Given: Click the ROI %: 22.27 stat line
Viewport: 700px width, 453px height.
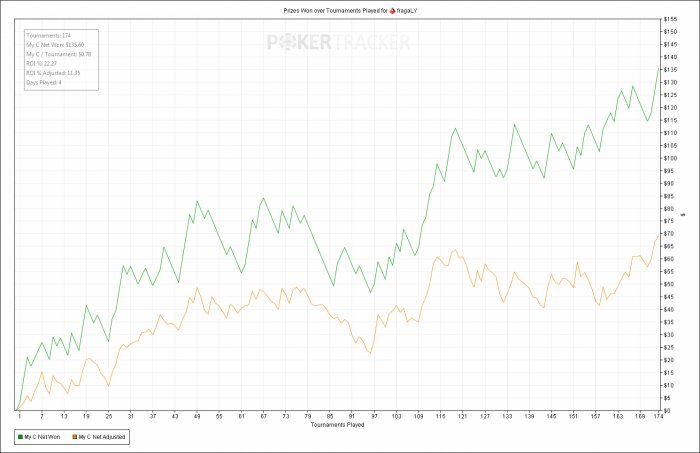Looking at the screenshot, I should point(41,63).
